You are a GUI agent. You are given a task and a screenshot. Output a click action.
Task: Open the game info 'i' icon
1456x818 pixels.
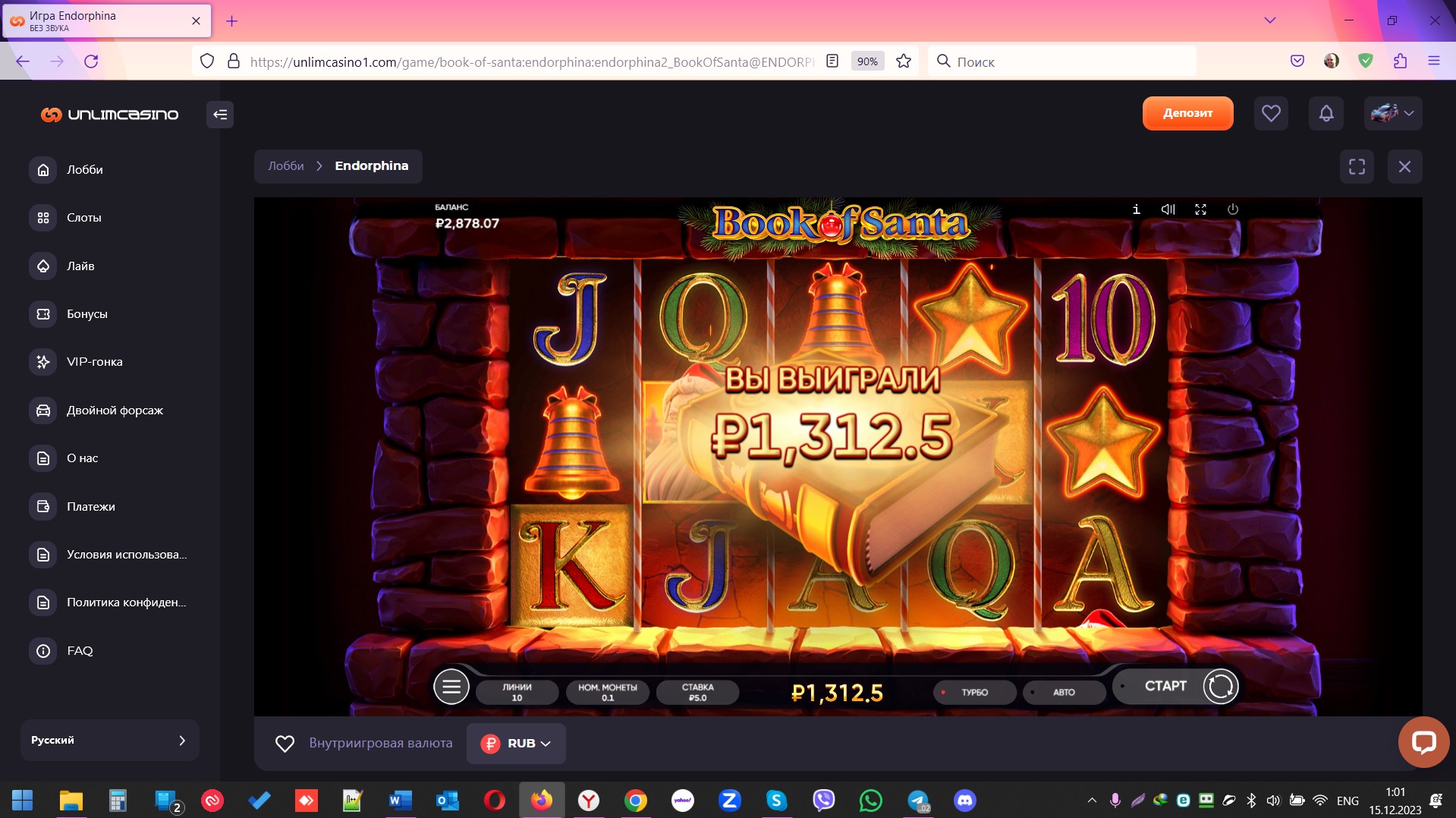coord(1136,209)
